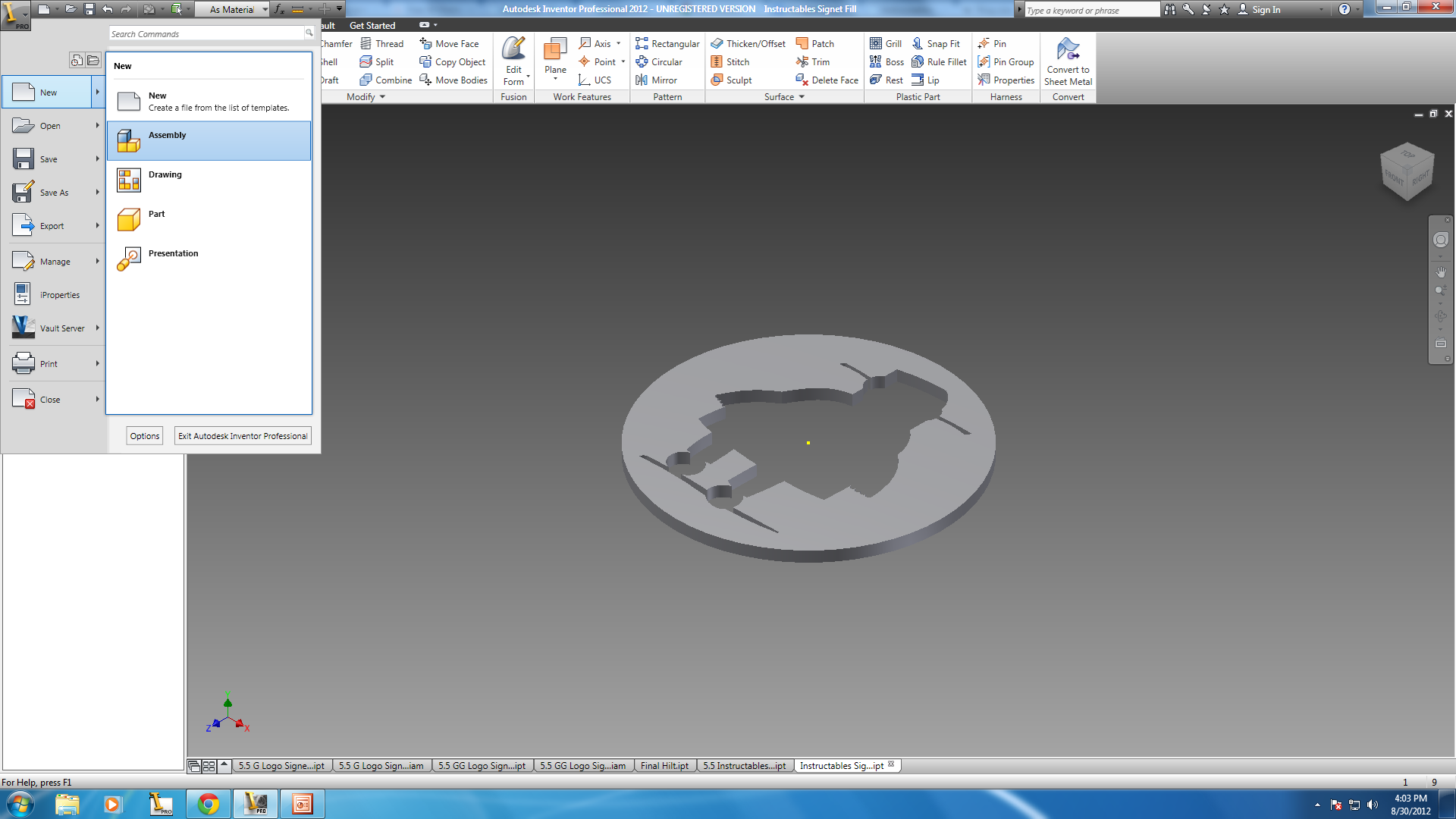
Task: Select the Copy Object tool
Action: tap(453, 62)
